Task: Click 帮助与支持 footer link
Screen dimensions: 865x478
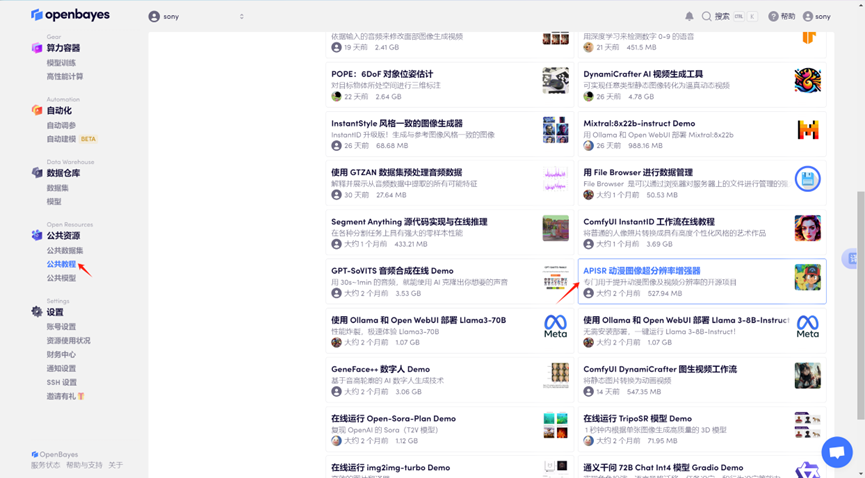Action: [x=84, y=465]
